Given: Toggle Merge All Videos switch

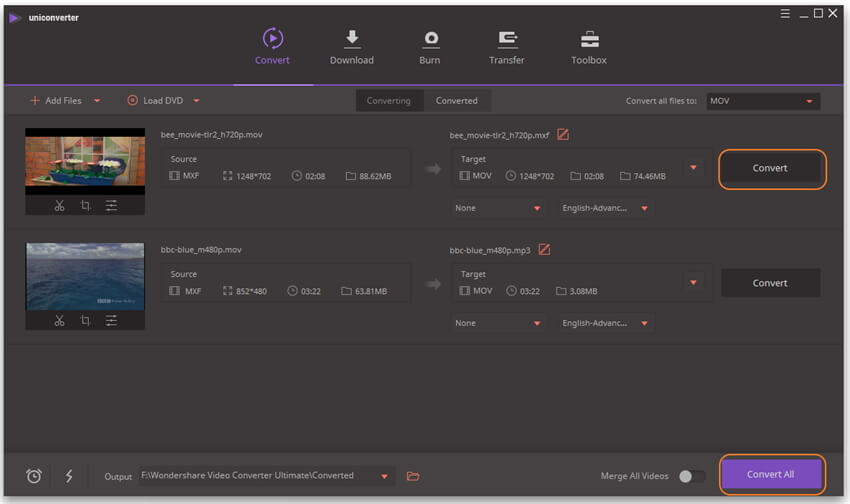Looking at the screenshot, I should click(x=692, y=476).
